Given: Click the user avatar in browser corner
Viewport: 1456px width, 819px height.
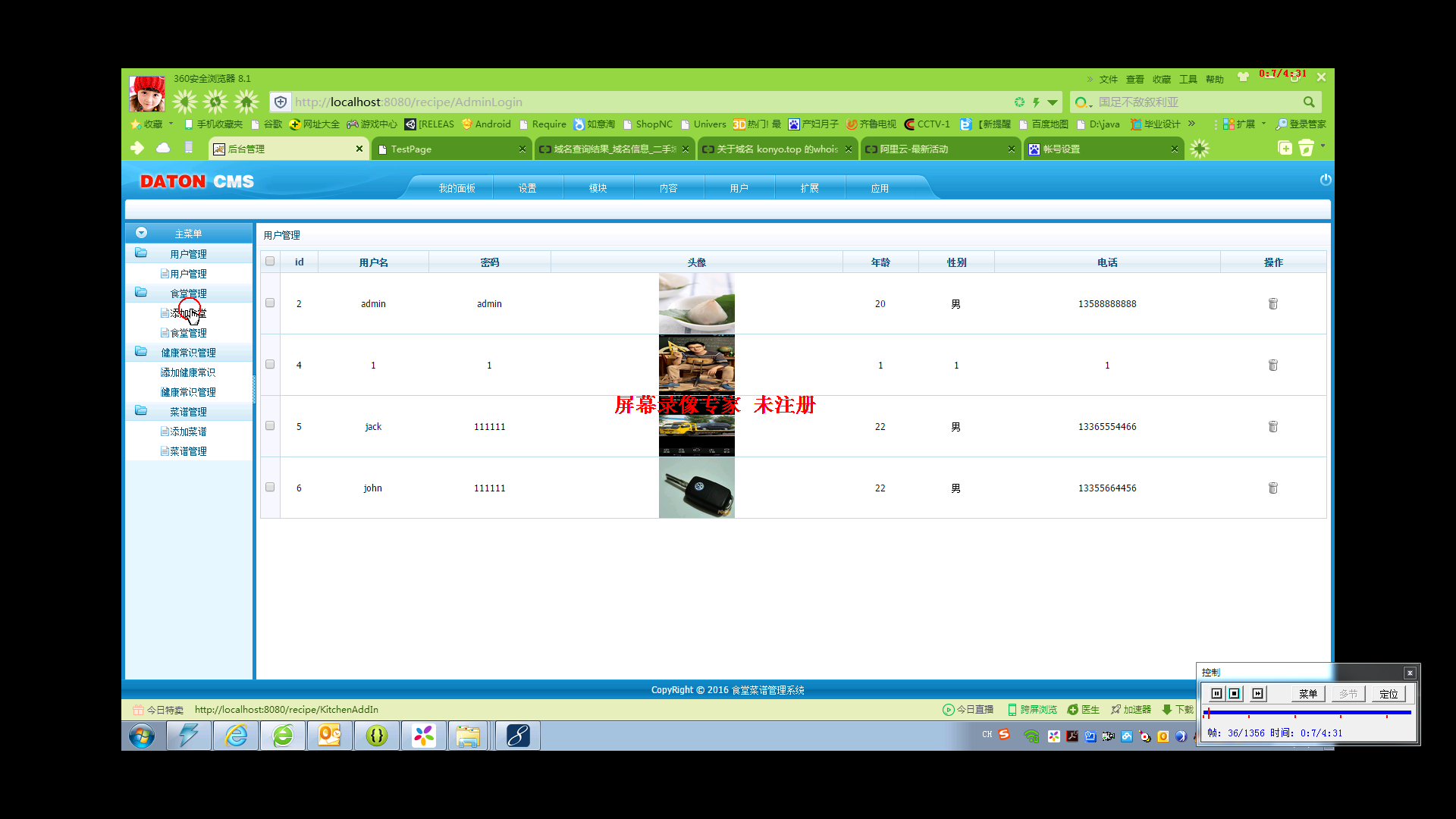Looking at the screenshot, I should click(147, 94).
